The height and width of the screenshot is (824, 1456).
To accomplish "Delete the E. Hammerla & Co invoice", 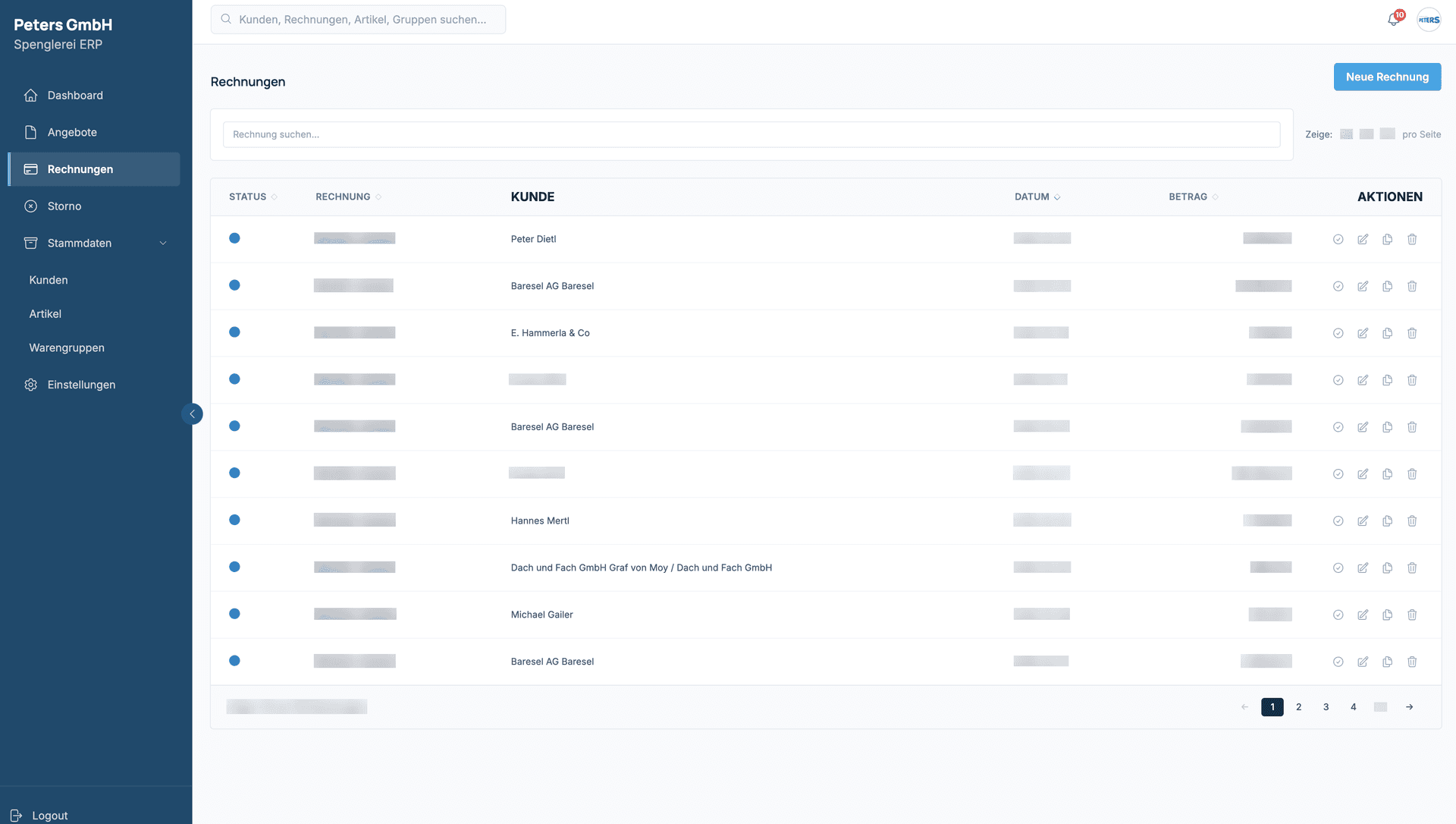I will pos(1412,333).
